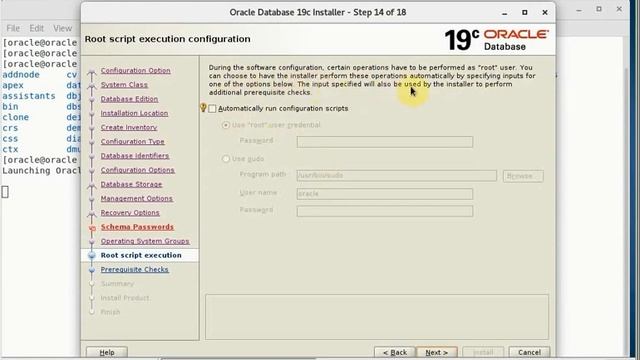Close the terminal window
Screen dimensions: 640x360
pyautogui.click(x=619, y=9)
